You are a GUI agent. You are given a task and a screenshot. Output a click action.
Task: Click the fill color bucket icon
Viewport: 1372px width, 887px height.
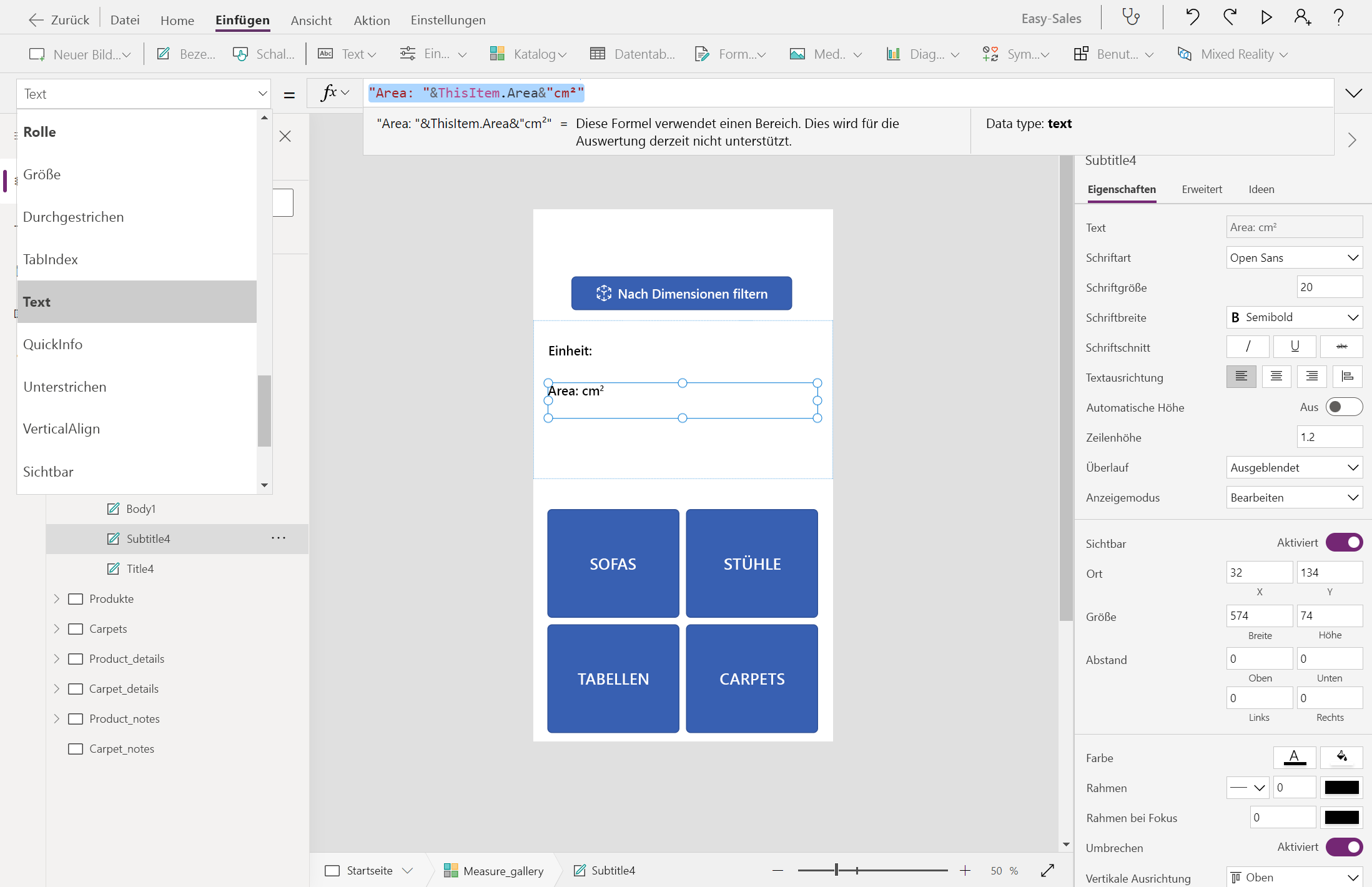pos(1341,757)
